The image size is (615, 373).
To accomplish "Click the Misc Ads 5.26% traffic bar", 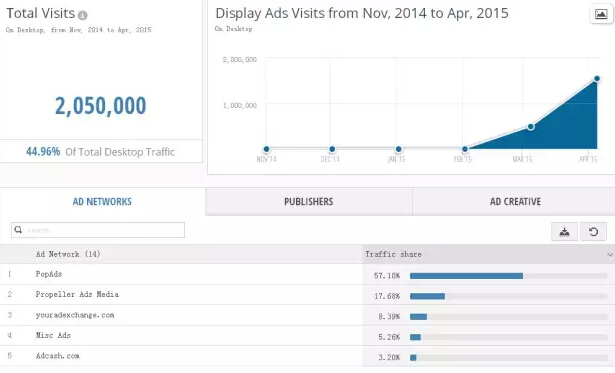I will [x=415, y=337].
